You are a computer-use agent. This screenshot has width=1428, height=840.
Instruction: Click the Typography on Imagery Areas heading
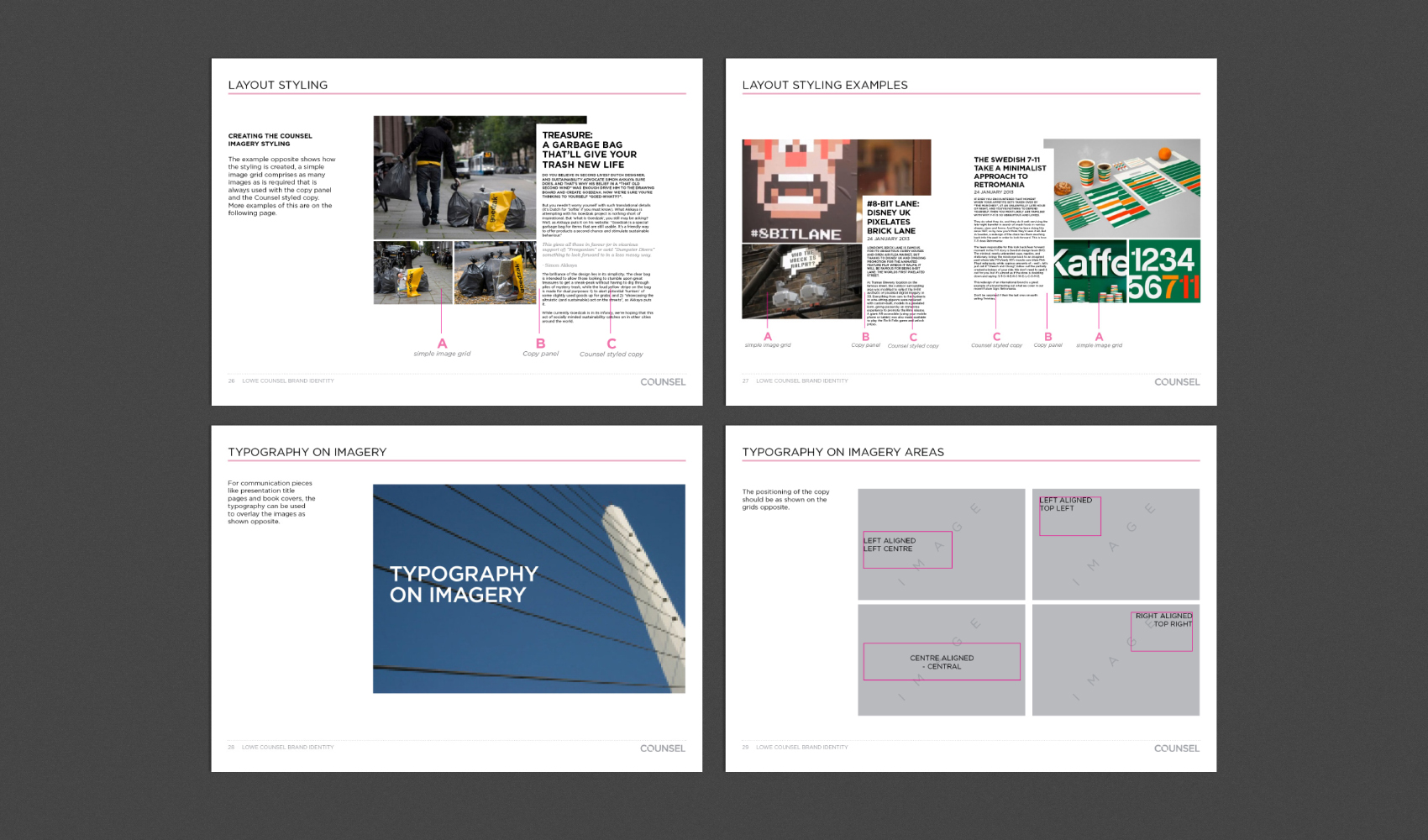click(x=843, y=452)
